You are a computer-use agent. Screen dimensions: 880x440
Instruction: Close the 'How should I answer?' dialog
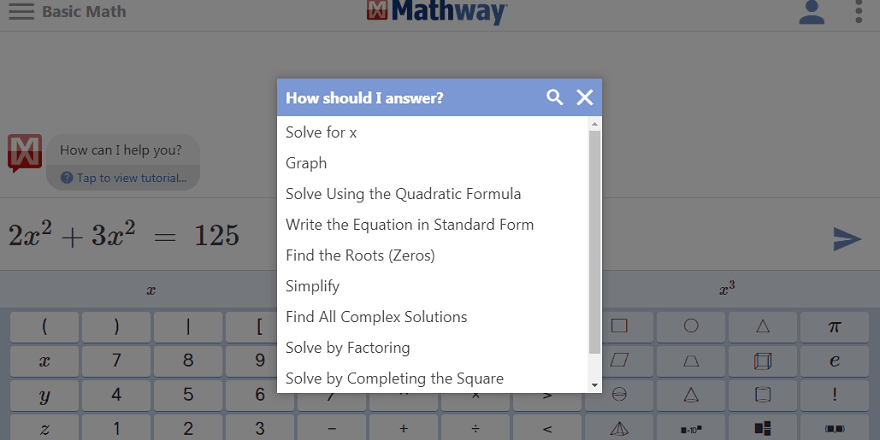click(x=585, y=97)
